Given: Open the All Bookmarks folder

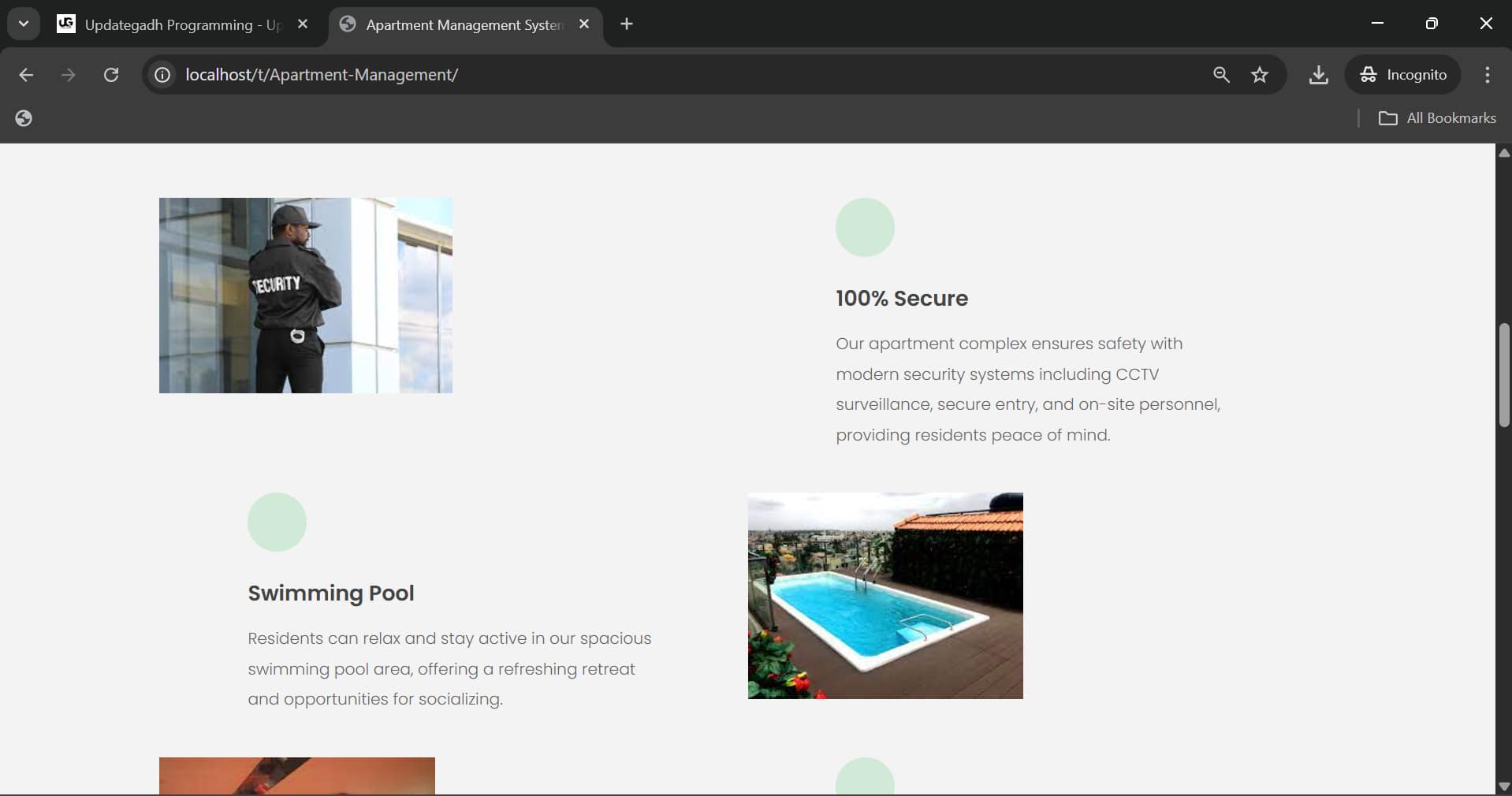Looking at the screenshot, I should tap(1437, 118).
